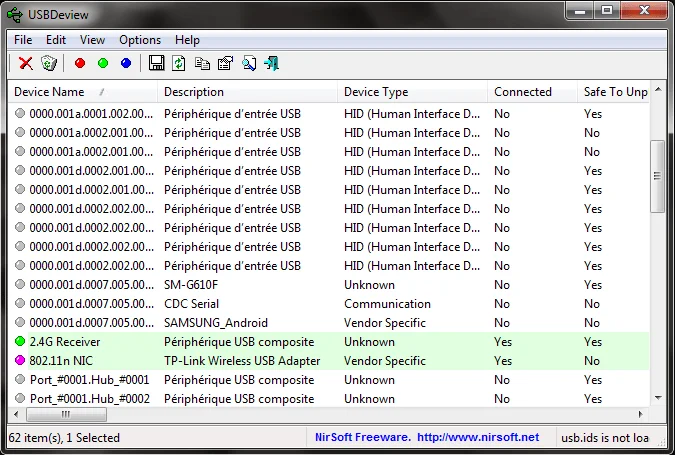The width and height of the screenshot is (676, 455).
Task: Open the File menu
Action: pyautogui.click(x=23, y=40)
